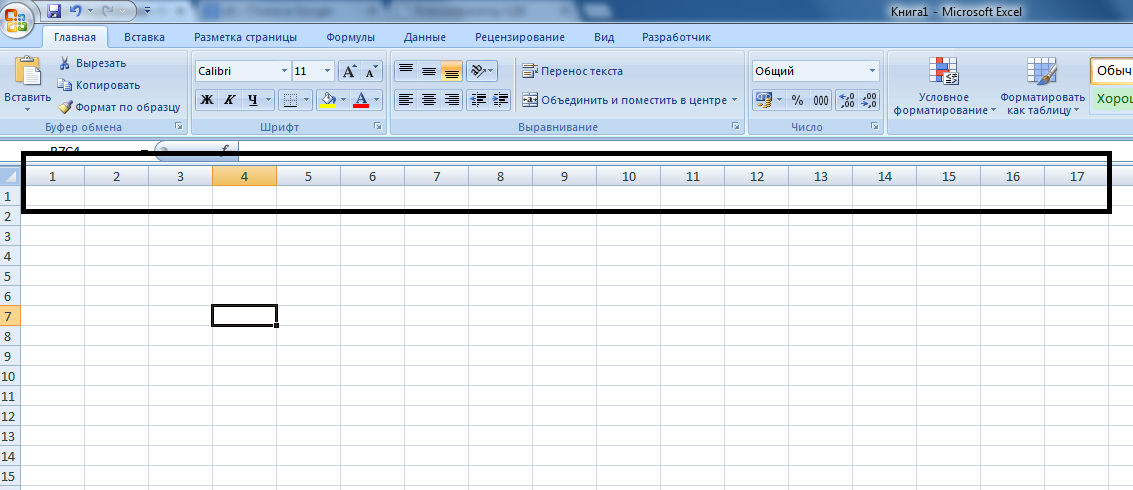Toggle underline Ч formatting
The image size is (1133, 490).
252,100
